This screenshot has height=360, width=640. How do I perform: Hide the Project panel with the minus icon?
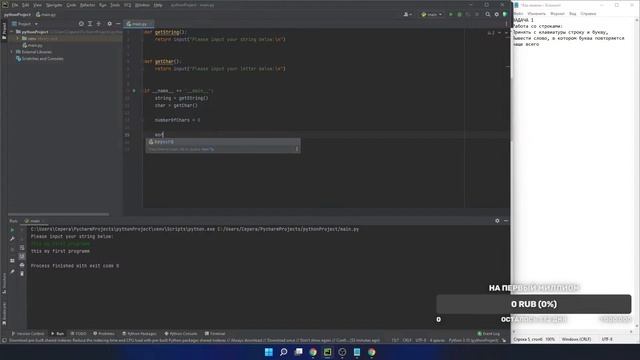tap(118, 24)
